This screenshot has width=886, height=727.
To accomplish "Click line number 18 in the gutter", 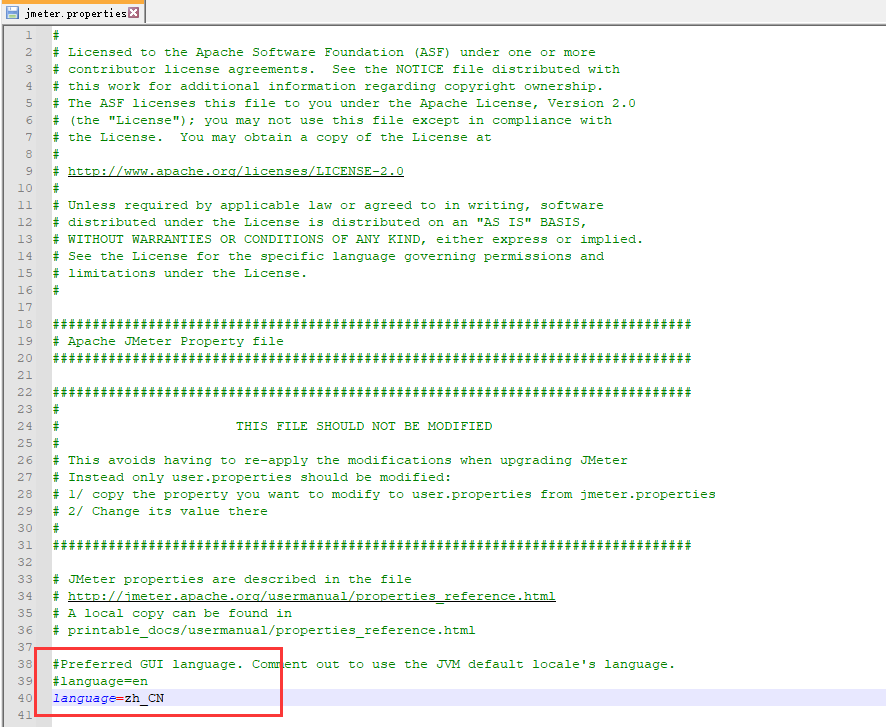I will pos(25,324).
